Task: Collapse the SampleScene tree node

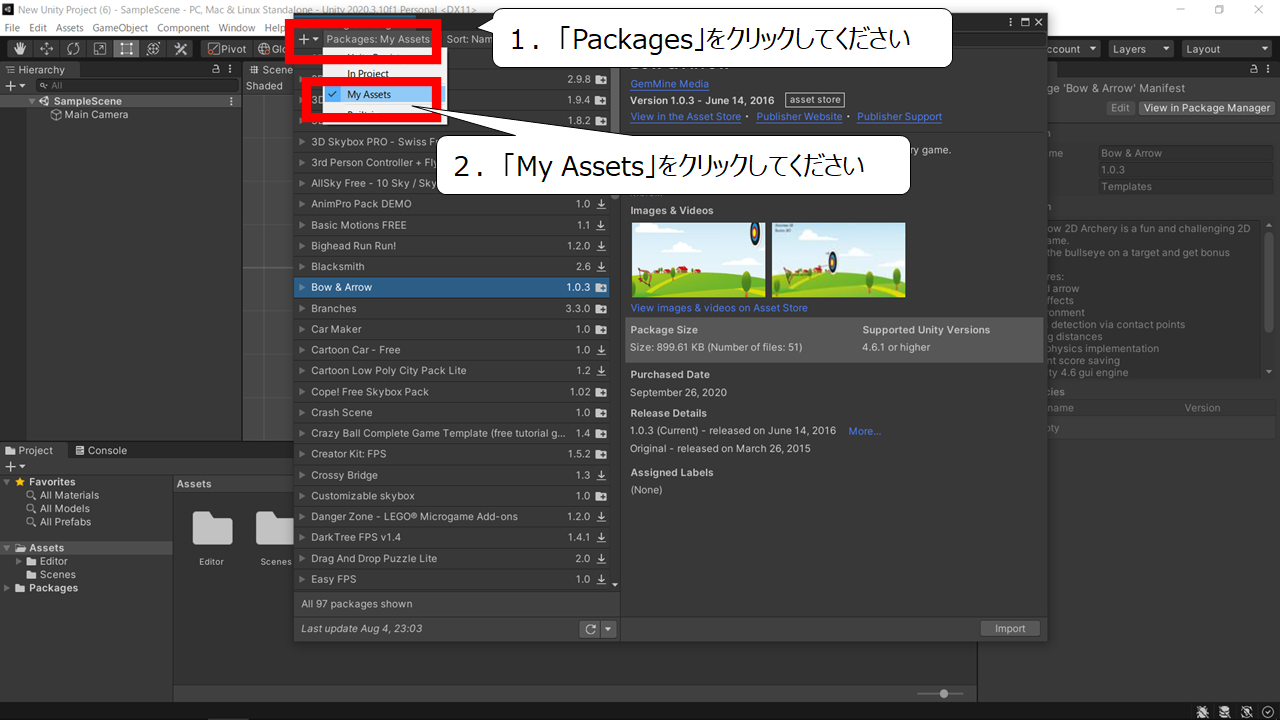Action: click(33, 101)
